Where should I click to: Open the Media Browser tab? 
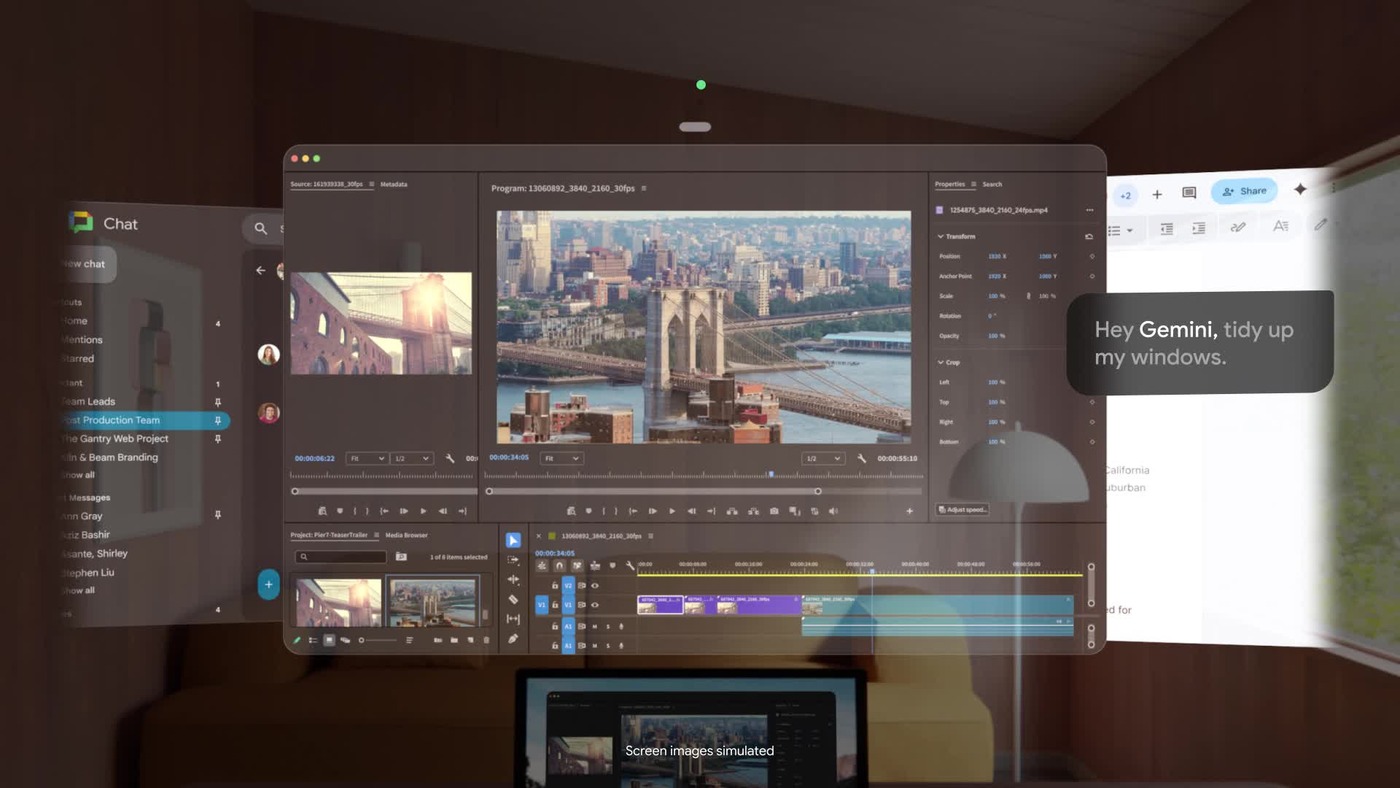[x=406, y=535]
